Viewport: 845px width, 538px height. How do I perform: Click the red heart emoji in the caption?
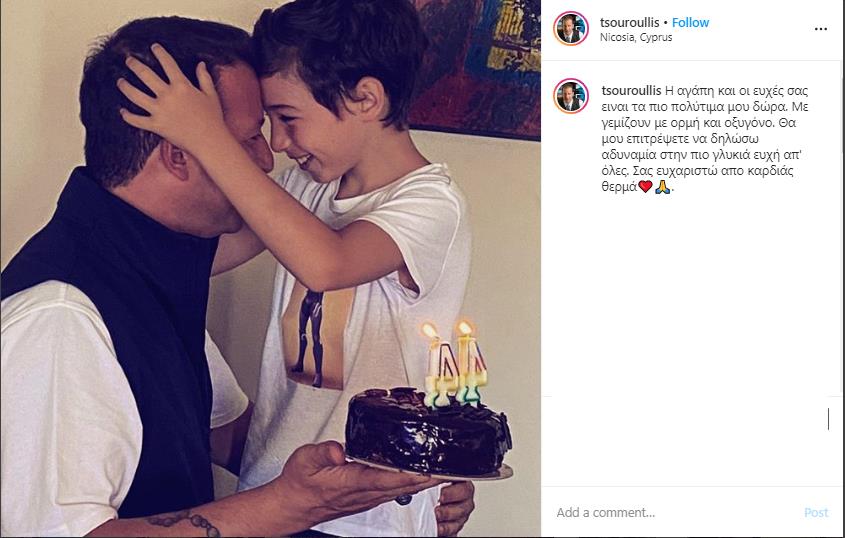645,187
